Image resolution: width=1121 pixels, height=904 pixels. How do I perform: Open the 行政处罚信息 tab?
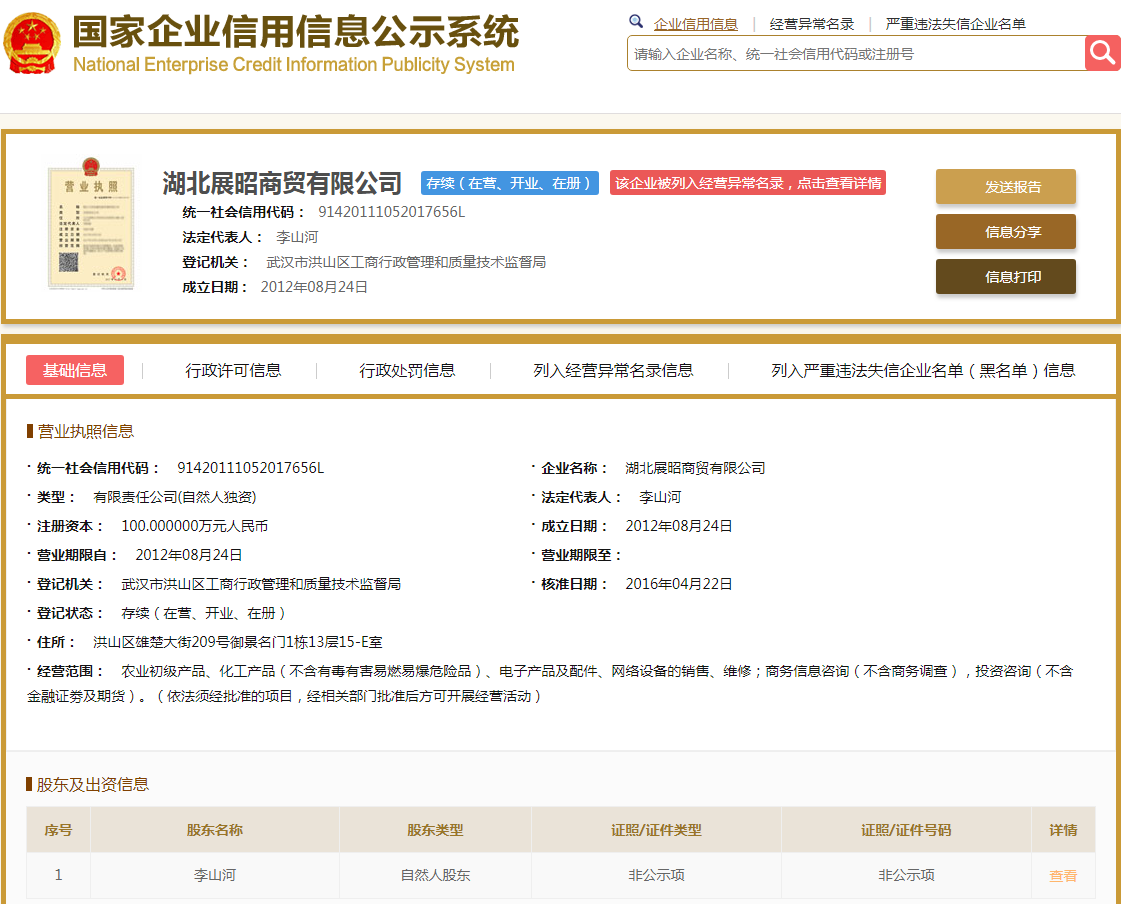(x=407, y=370)
